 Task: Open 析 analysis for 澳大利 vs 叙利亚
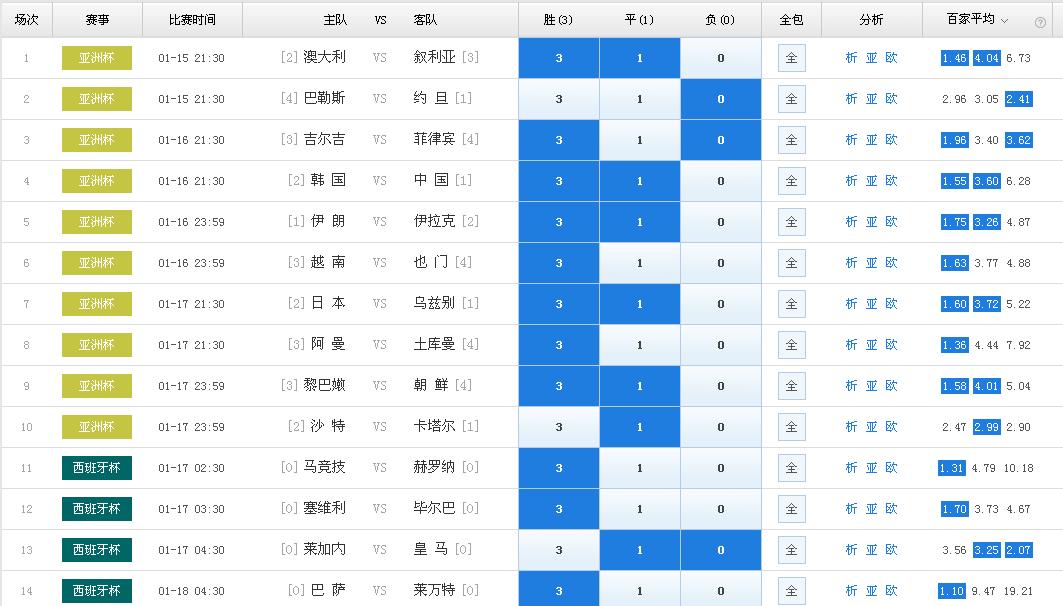point(851,58)
